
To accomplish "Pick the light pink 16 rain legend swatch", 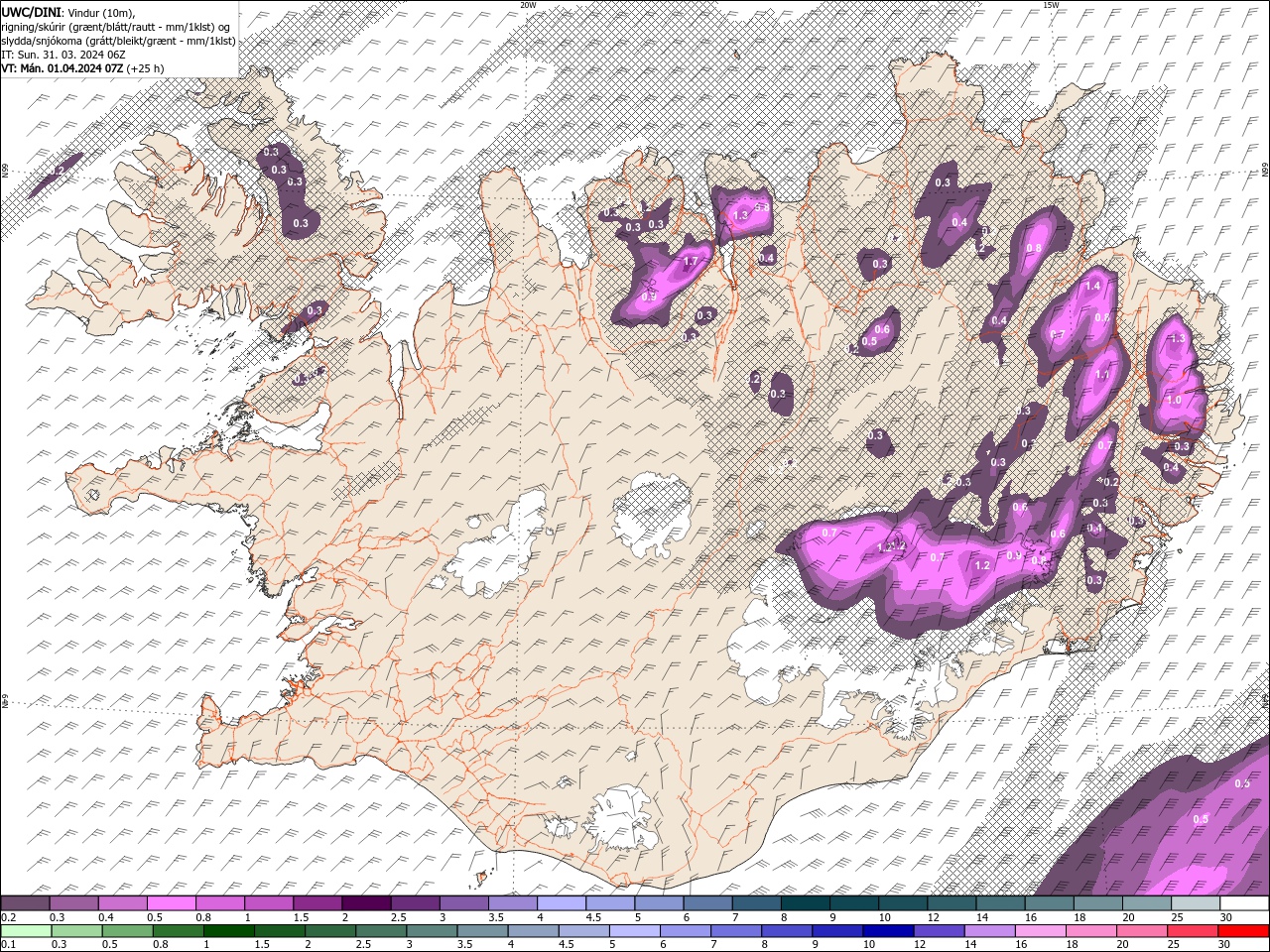I will point(1042,931).
